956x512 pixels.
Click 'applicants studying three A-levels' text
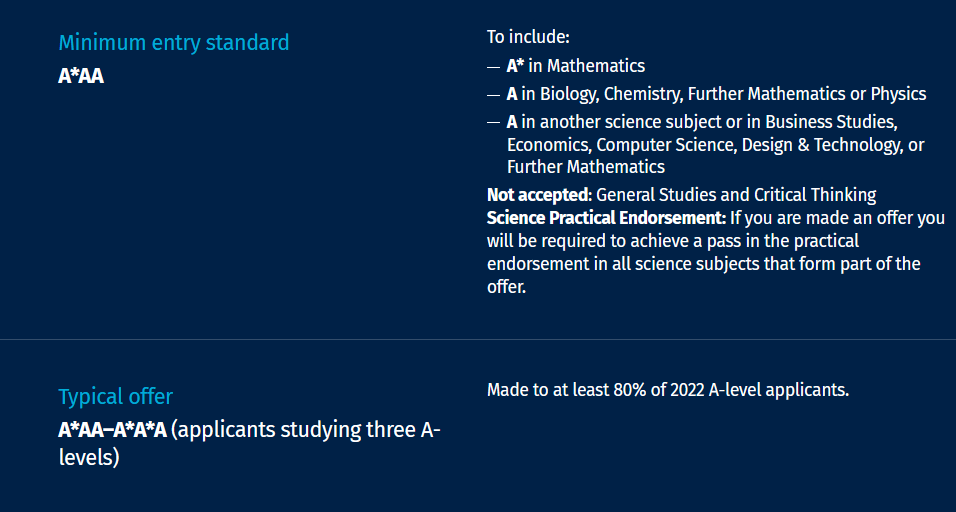click(x=249, y=444)
